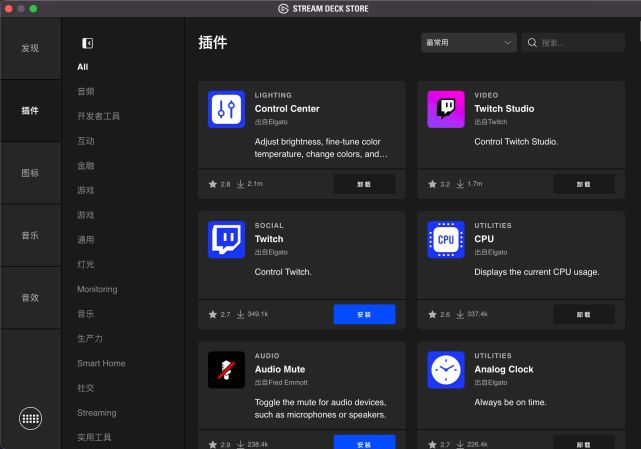Choose the 社交 category
Screen dimensions: 641x449
(x=86, y=388)
